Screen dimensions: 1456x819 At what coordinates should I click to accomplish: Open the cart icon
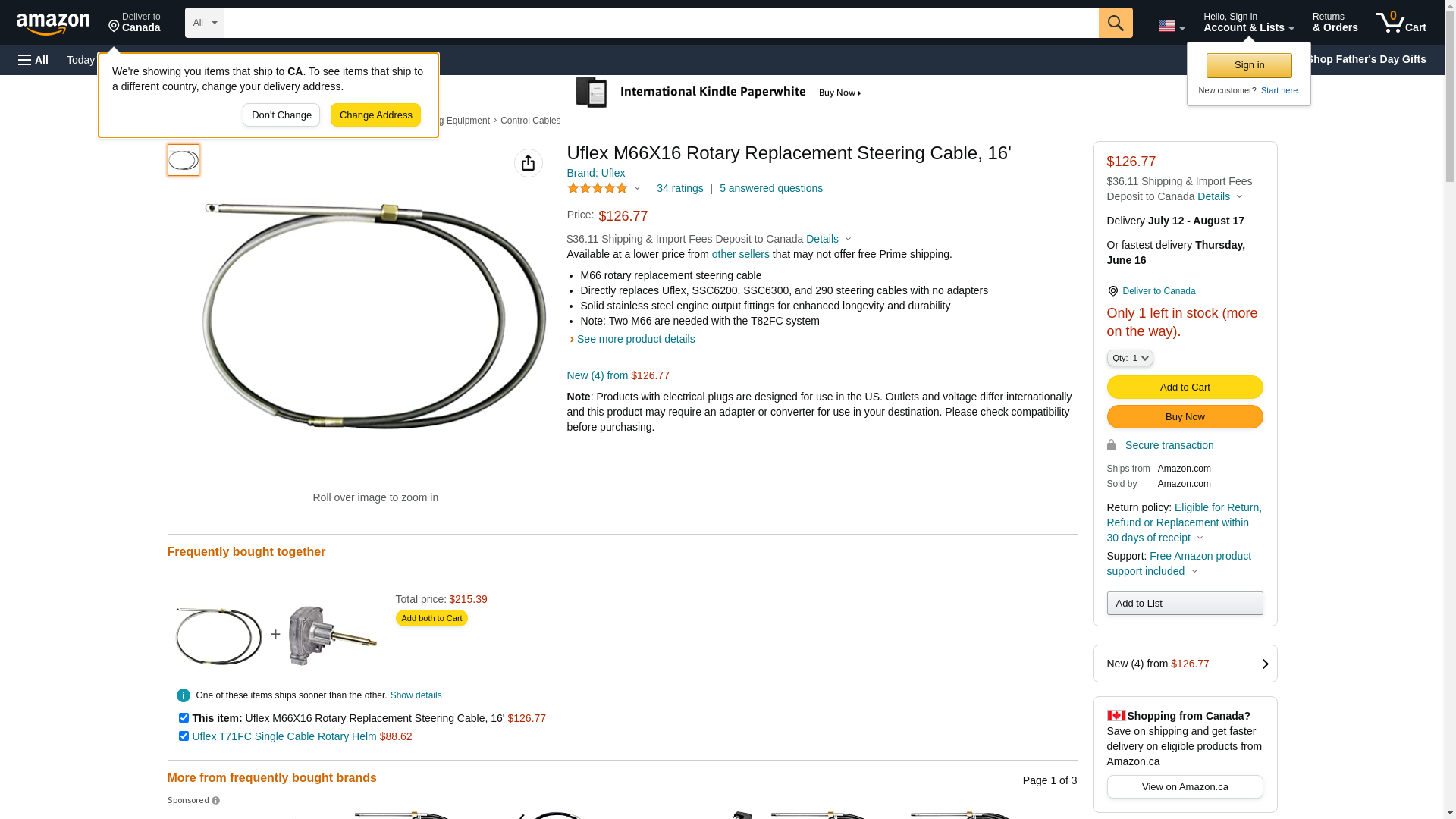(x=1401, y=23)
